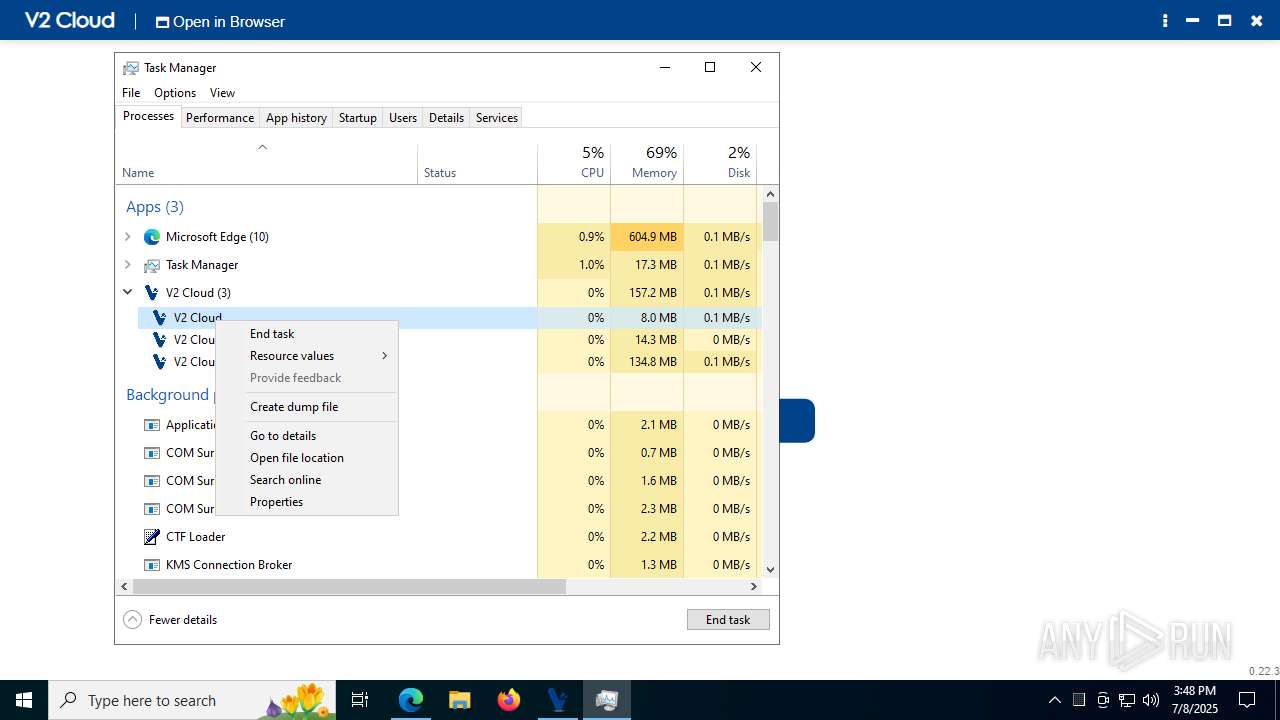
Task: Click the Task Manager row icon
Action: [152, 265]
